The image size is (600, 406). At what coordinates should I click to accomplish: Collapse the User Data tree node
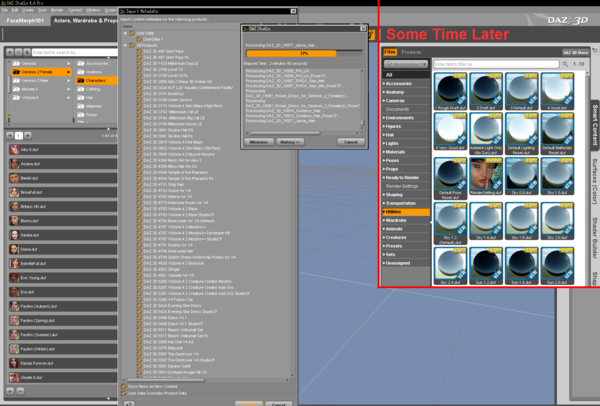tap(125, 33)
